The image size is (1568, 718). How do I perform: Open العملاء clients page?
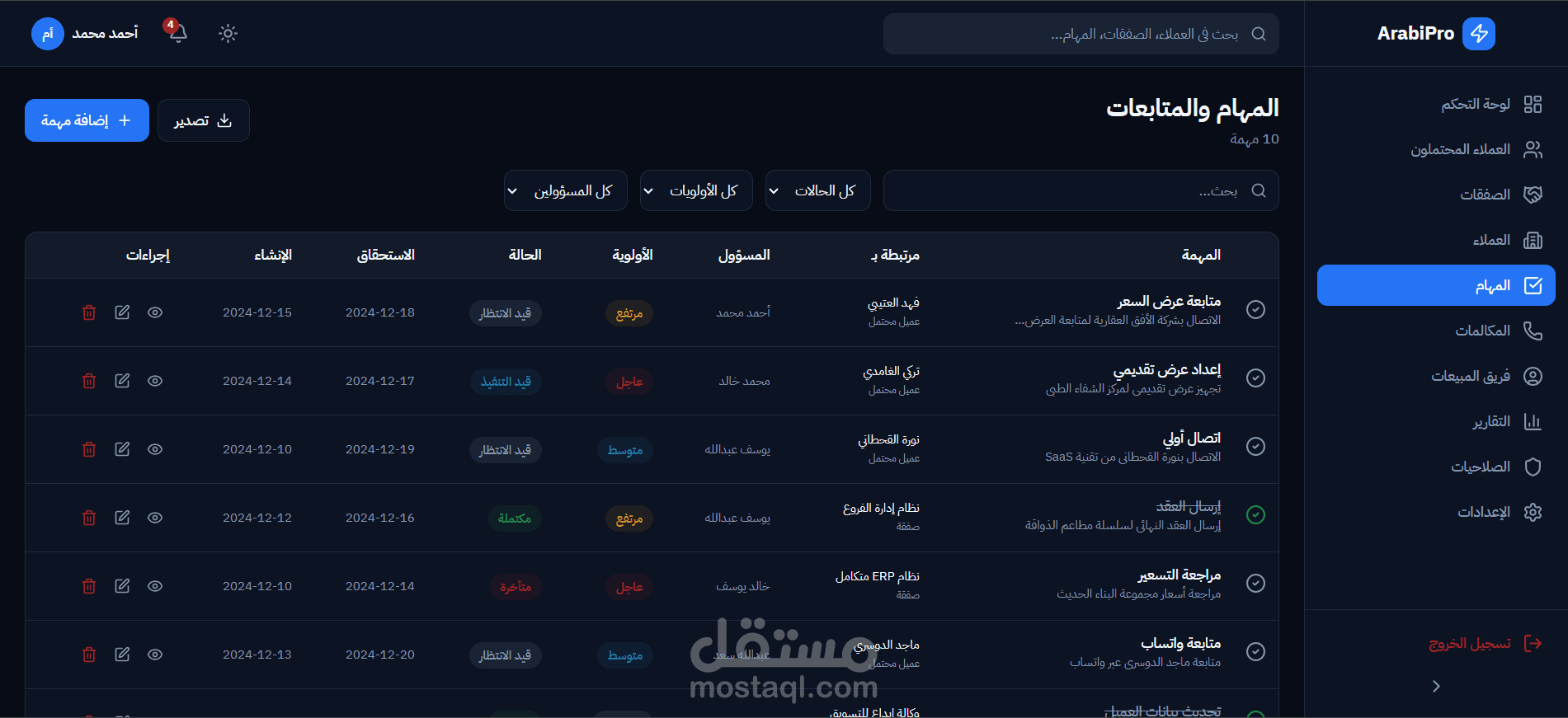(x=1436, y=240)
